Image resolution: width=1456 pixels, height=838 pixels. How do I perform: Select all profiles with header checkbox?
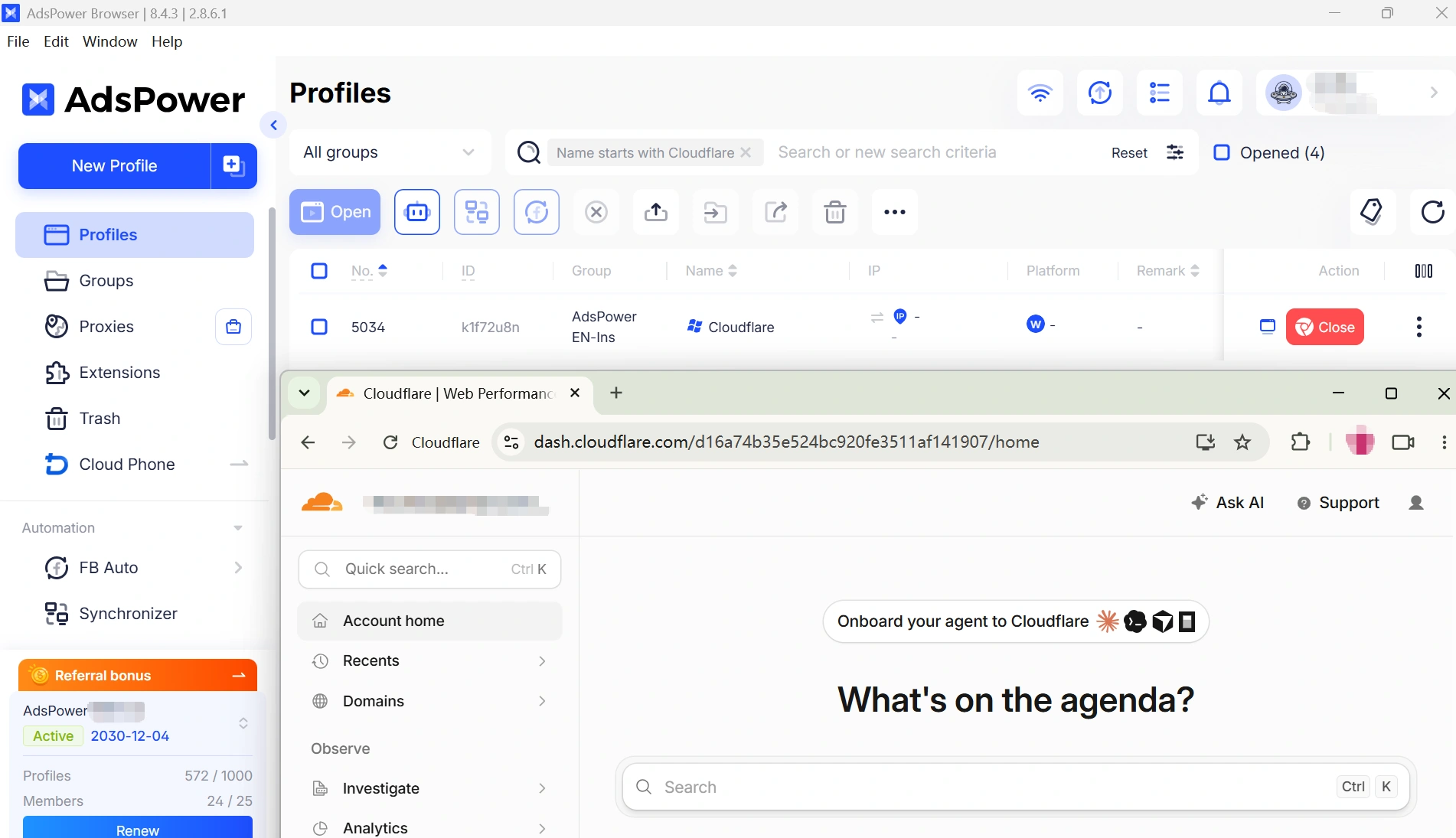tap(319, 271)
